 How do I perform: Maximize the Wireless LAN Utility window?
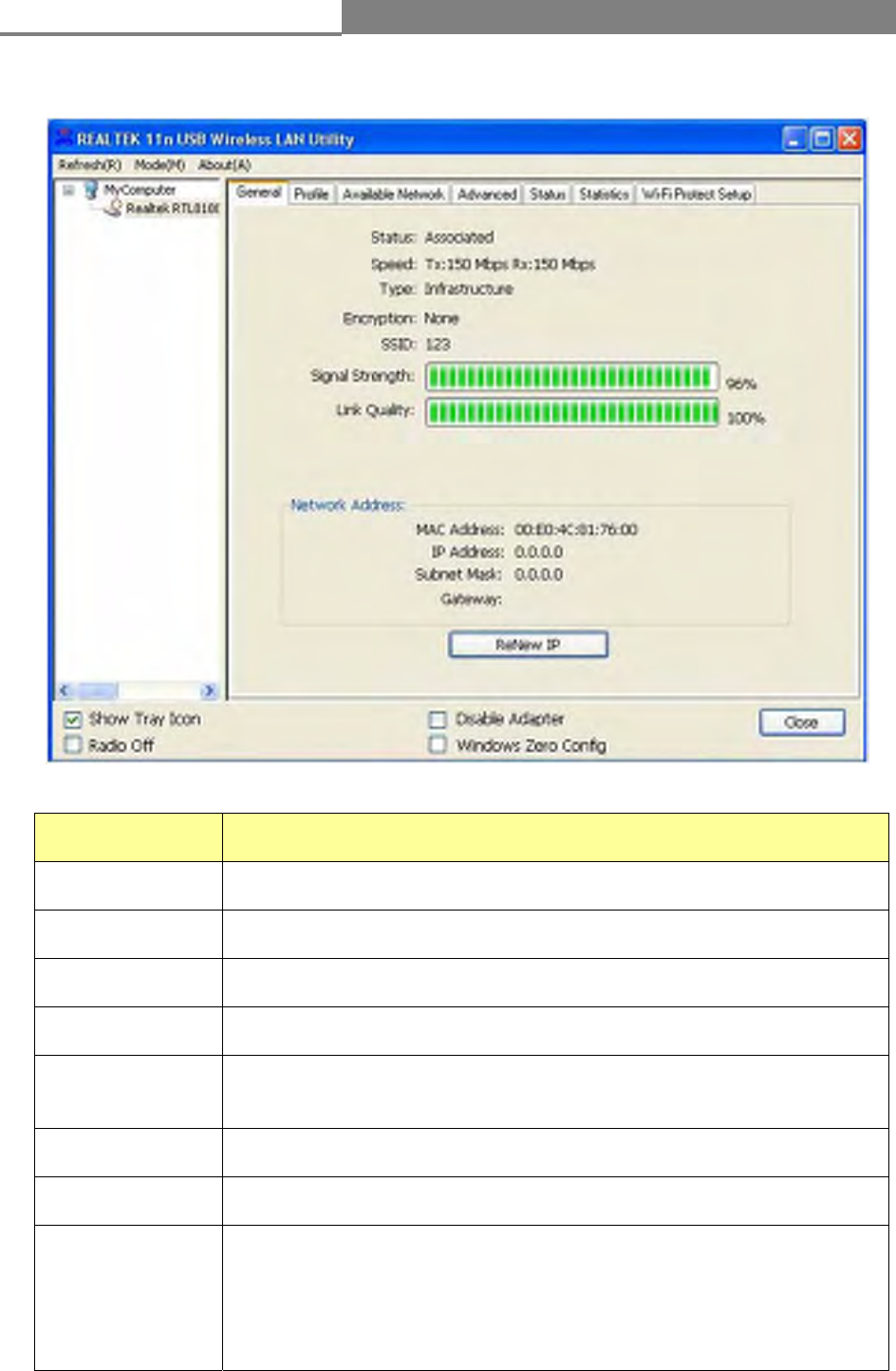pos(822,140)
